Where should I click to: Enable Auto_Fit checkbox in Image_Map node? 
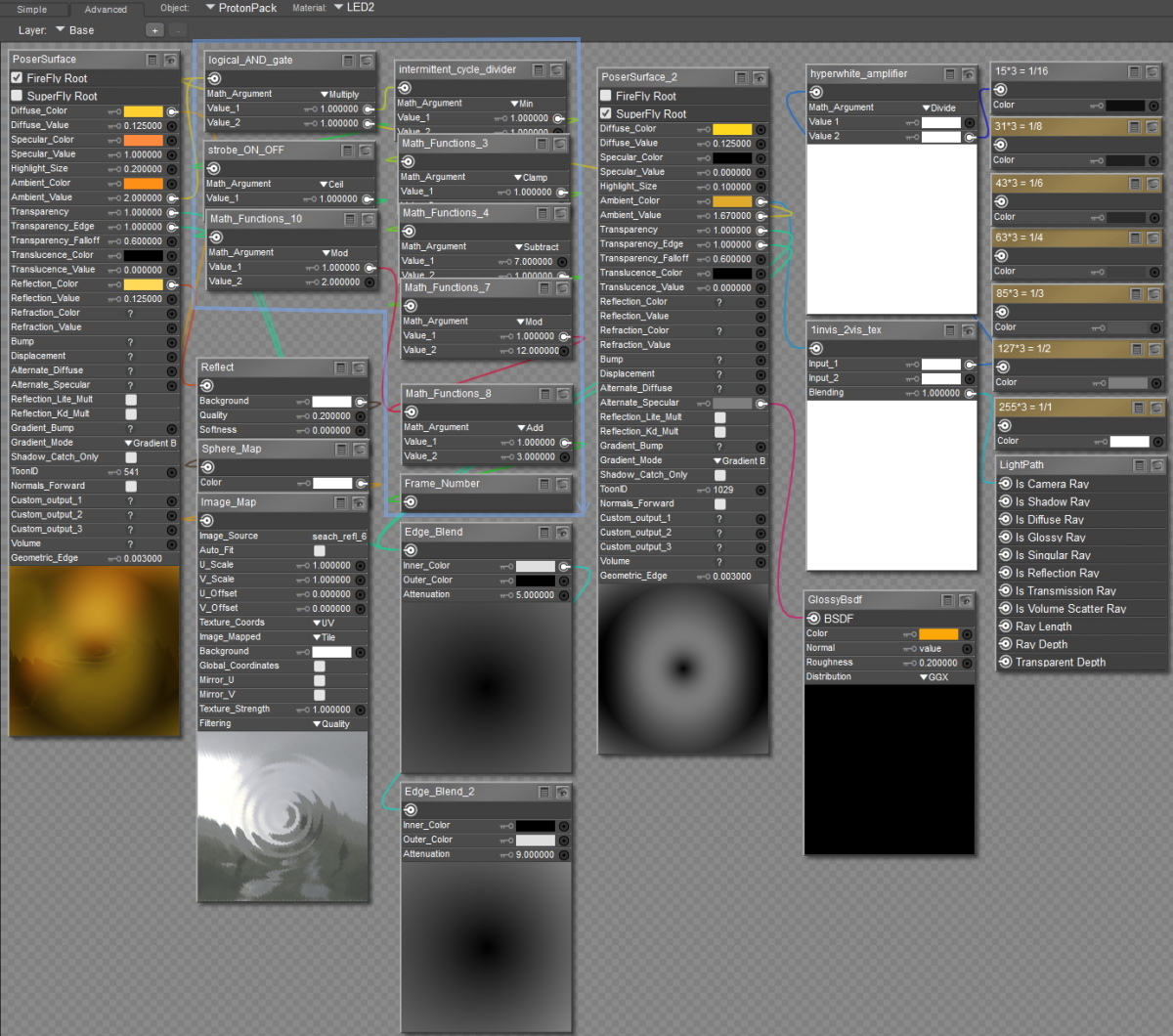click(320, 550)
